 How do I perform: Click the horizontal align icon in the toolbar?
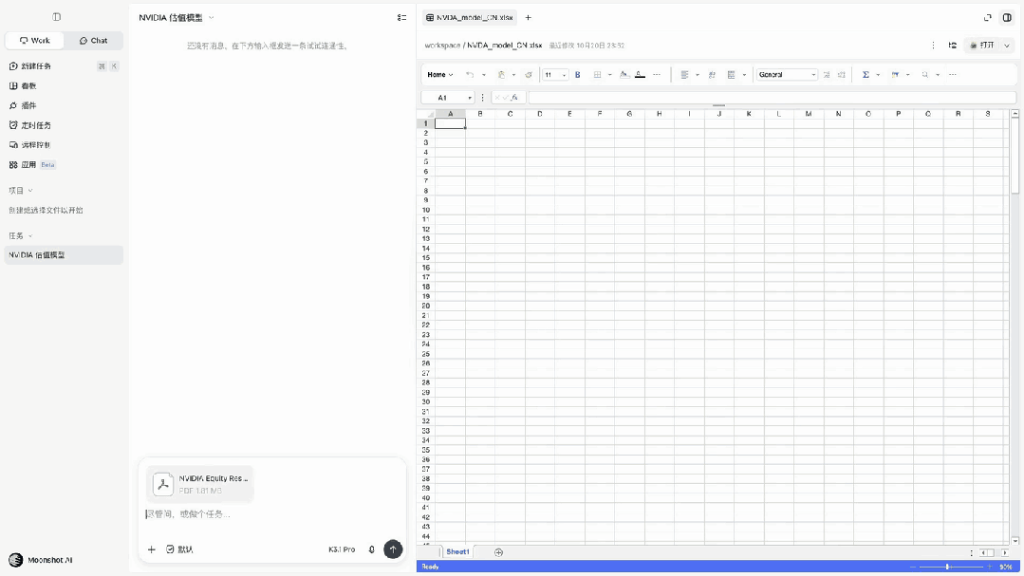point(684,75)
